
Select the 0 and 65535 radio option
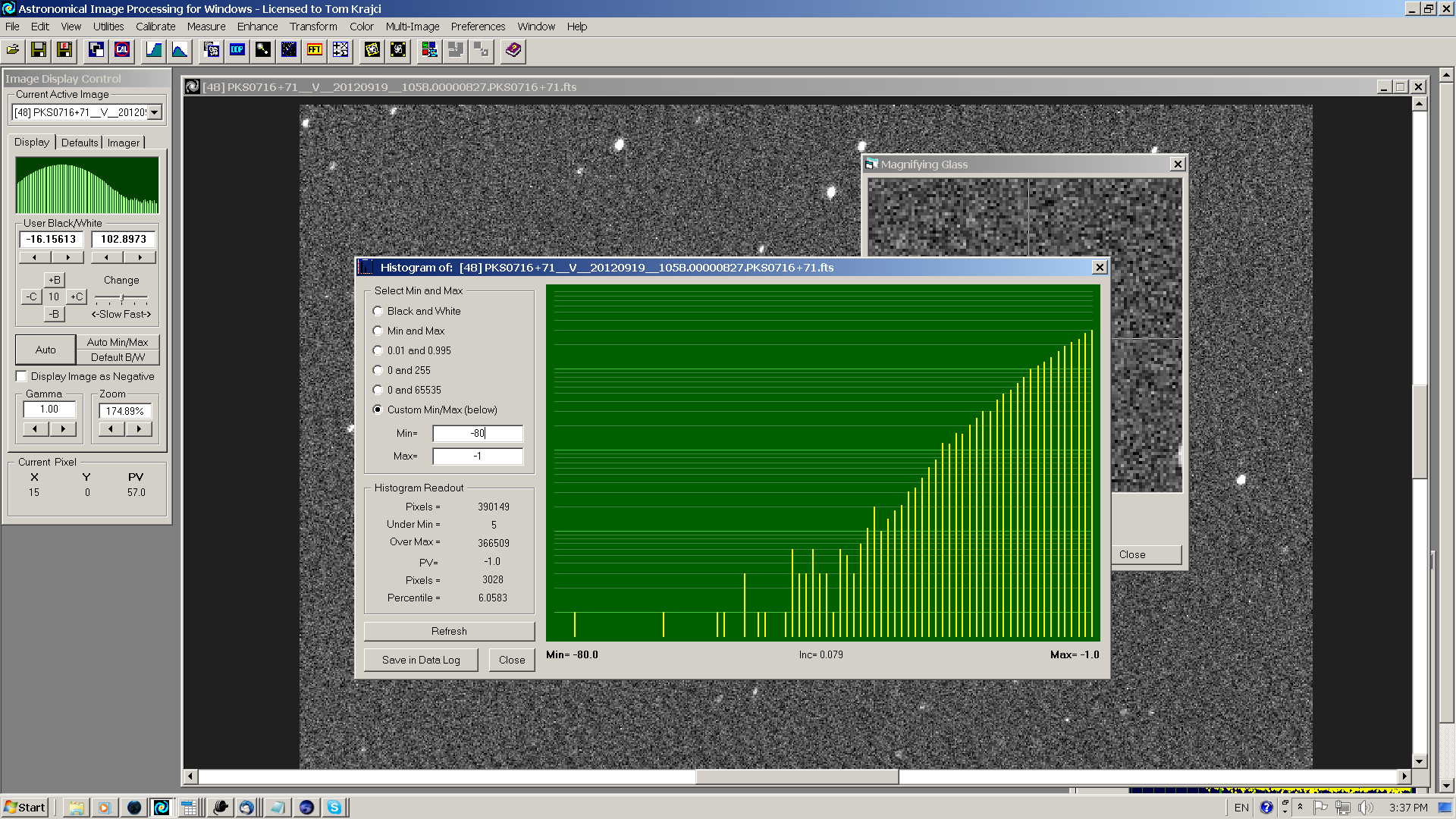(378, 391)
